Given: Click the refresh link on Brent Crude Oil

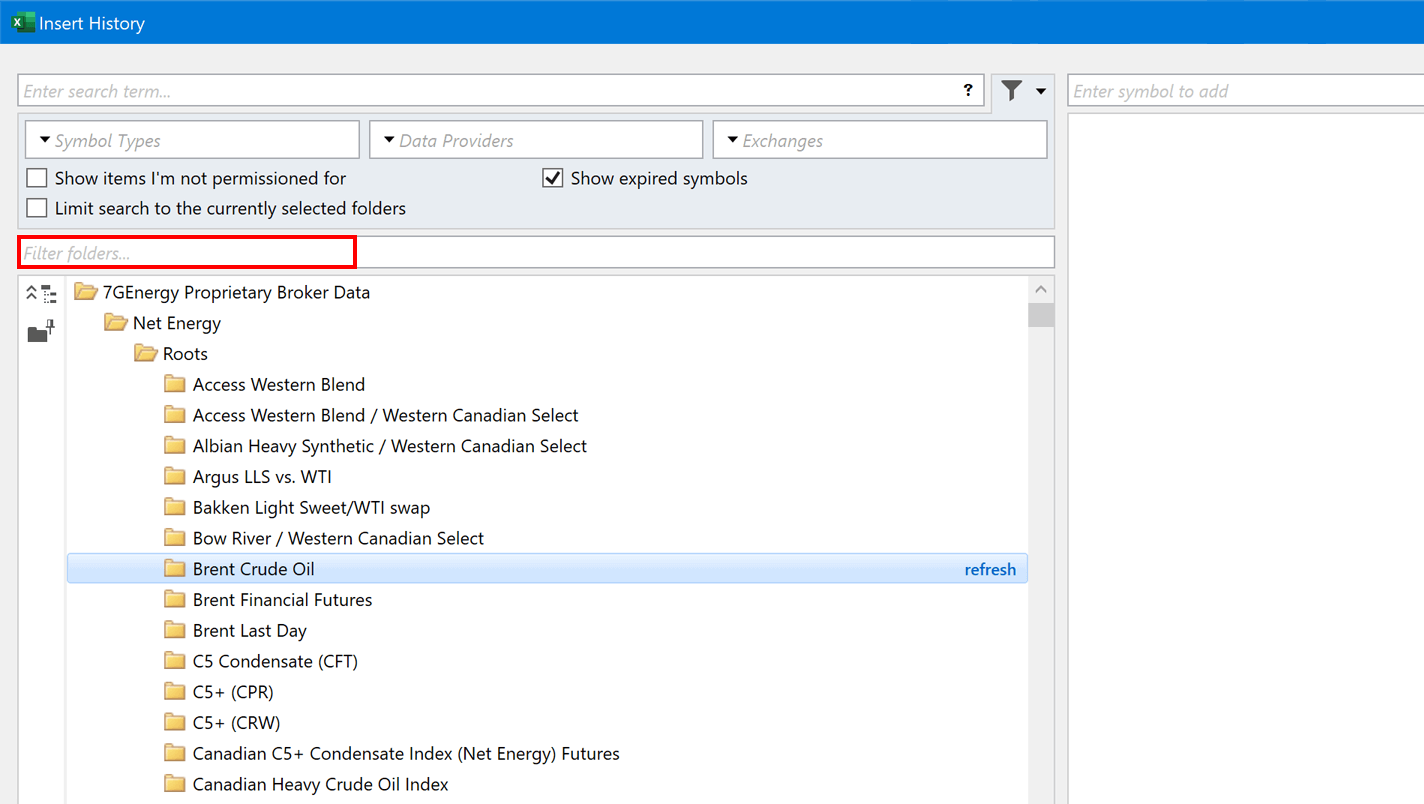Looking at the screenshot, I should point(990,569).
